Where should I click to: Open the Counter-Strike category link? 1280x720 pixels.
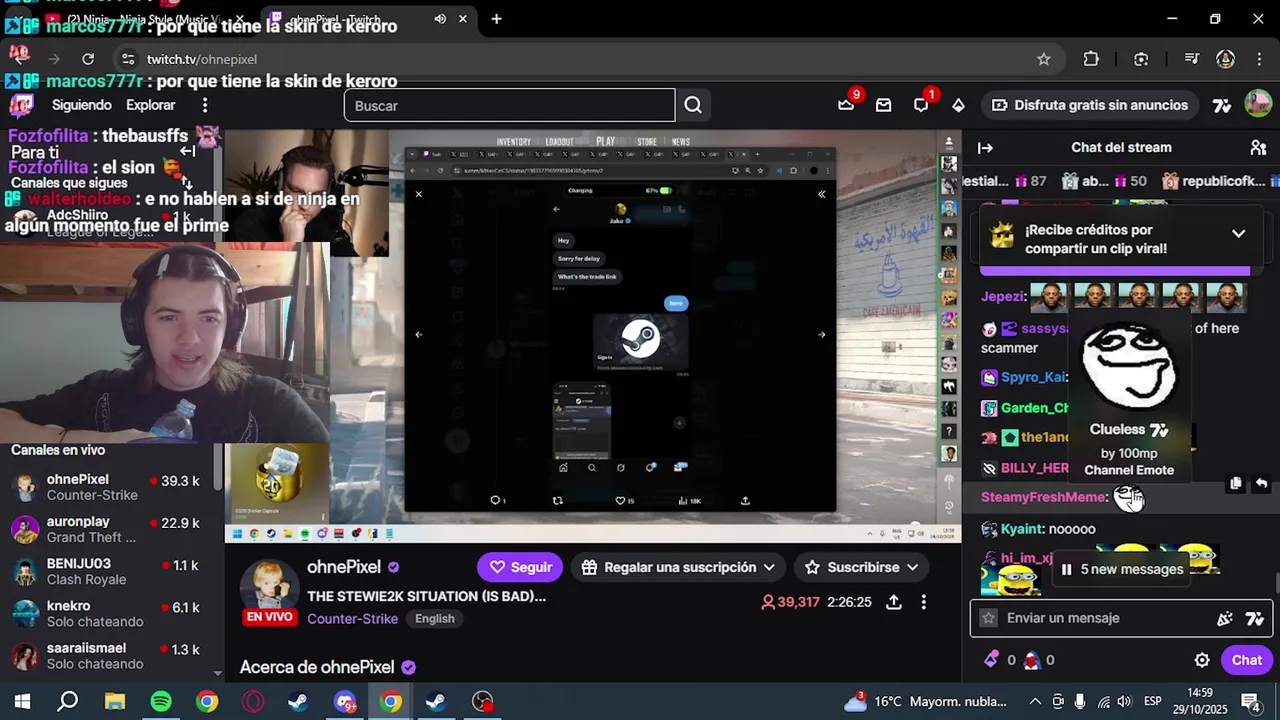[x=352, y=618]
